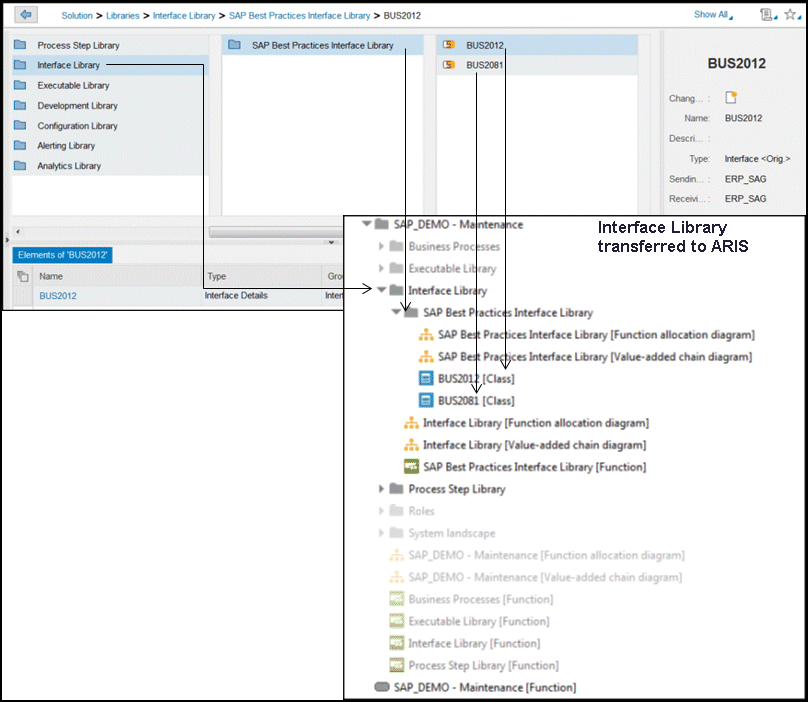Image resolution: width=808 pixels, height=702 pixels.
Task: Select SAP Best Practices Interface Library column folder
Action: tap(323, 45)
